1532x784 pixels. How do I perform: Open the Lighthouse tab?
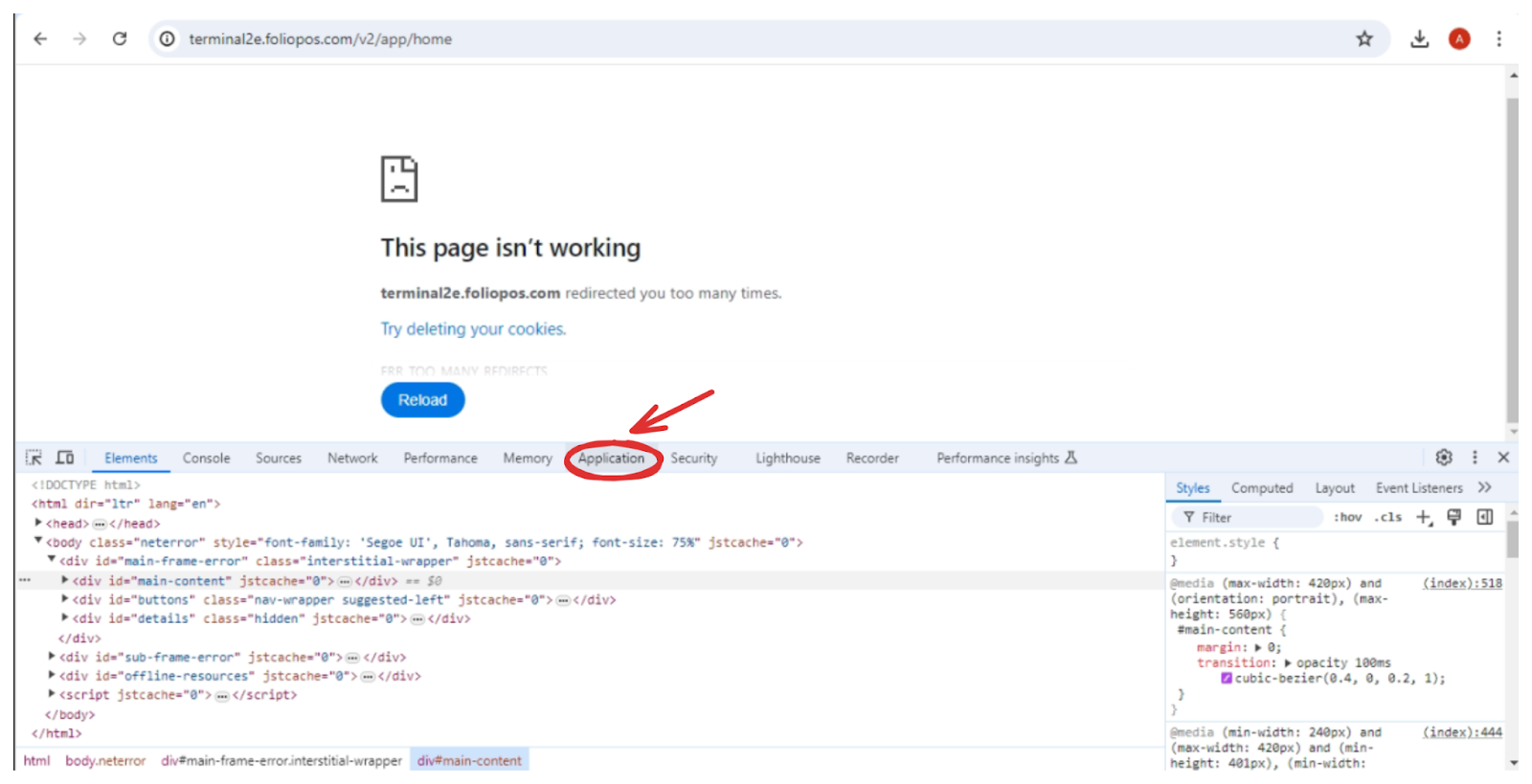pyautogui.click(x=788, y=459)
